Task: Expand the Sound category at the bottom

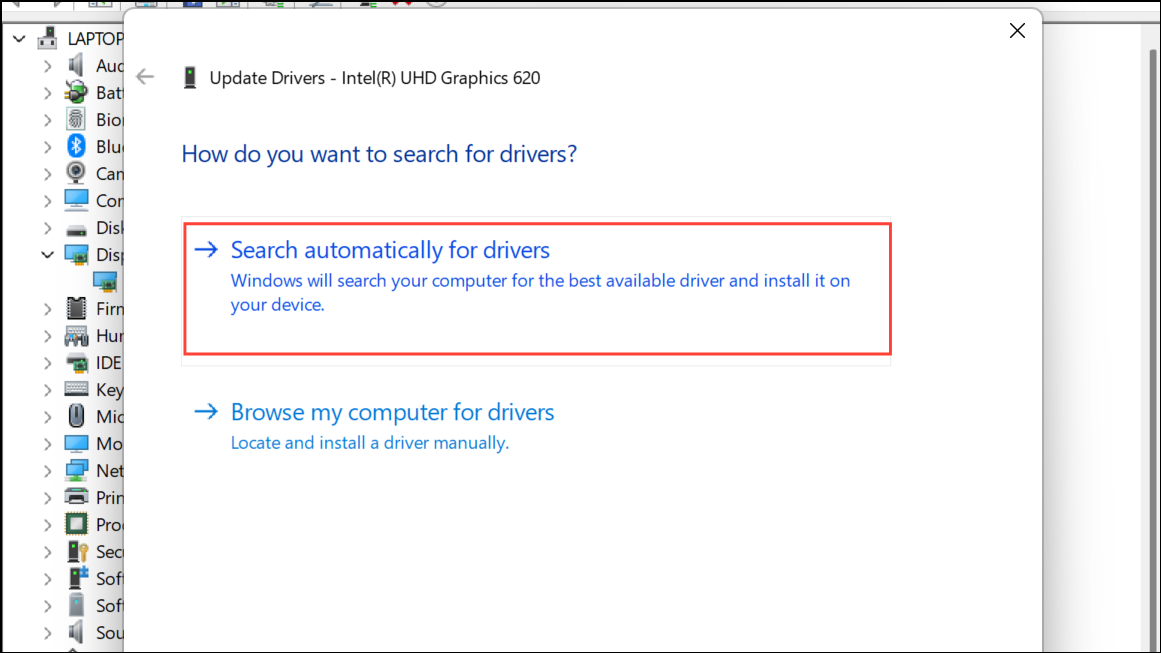Action: 48,632
